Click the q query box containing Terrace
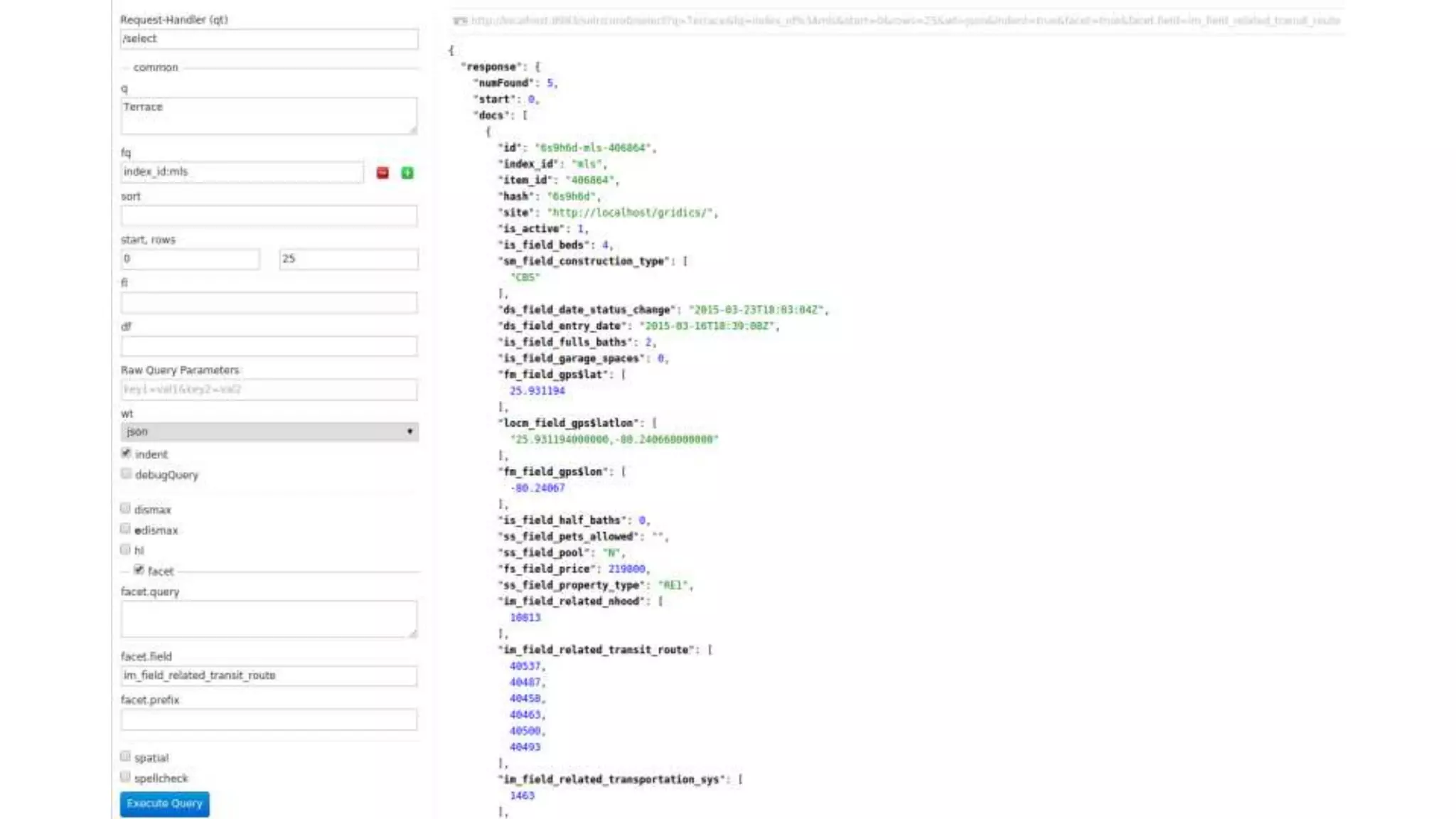This screenshot has height=819, width=1456. [269, 115]
